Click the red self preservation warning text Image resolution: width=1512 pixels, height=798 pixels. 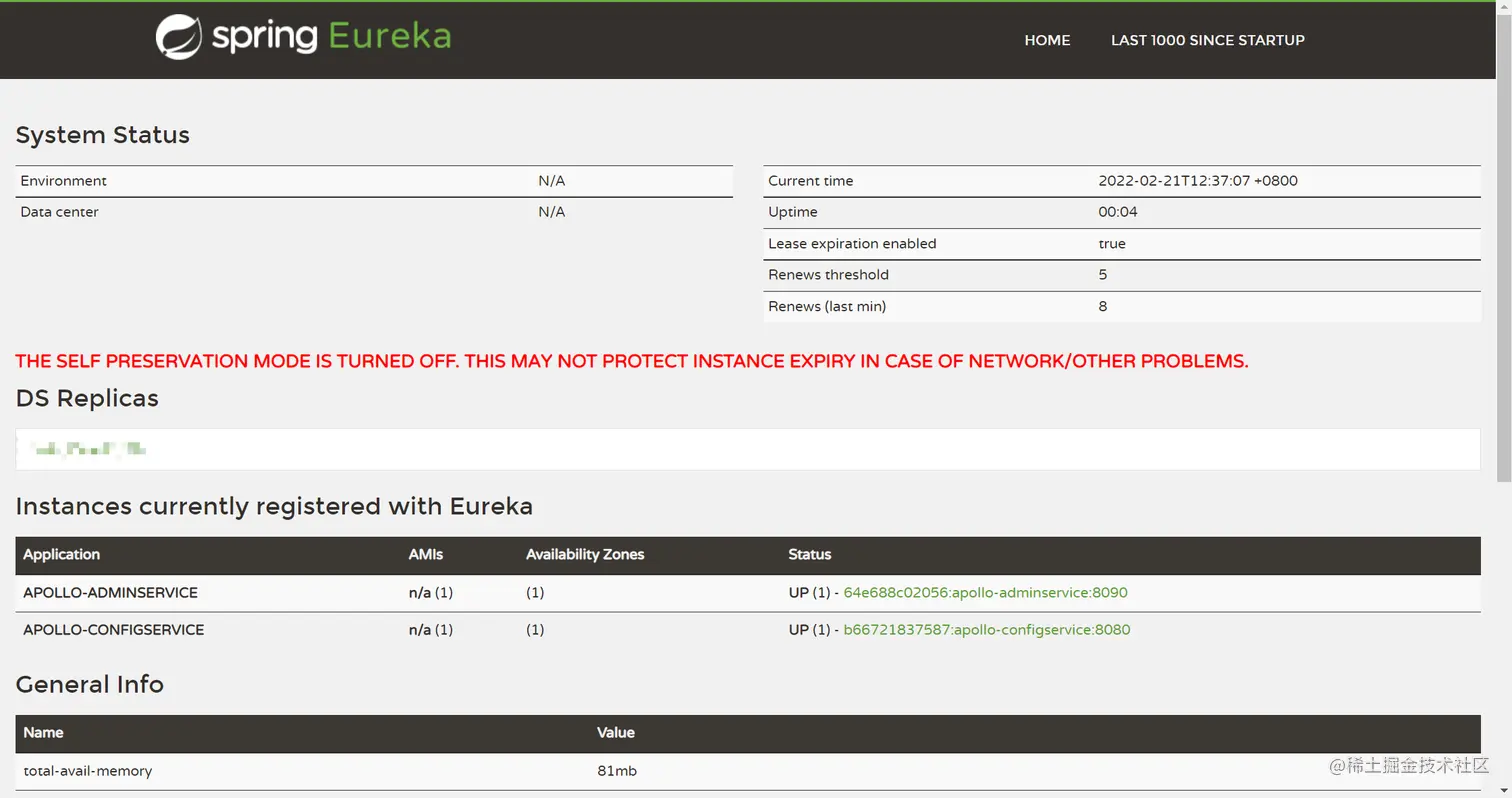point(632,362)
